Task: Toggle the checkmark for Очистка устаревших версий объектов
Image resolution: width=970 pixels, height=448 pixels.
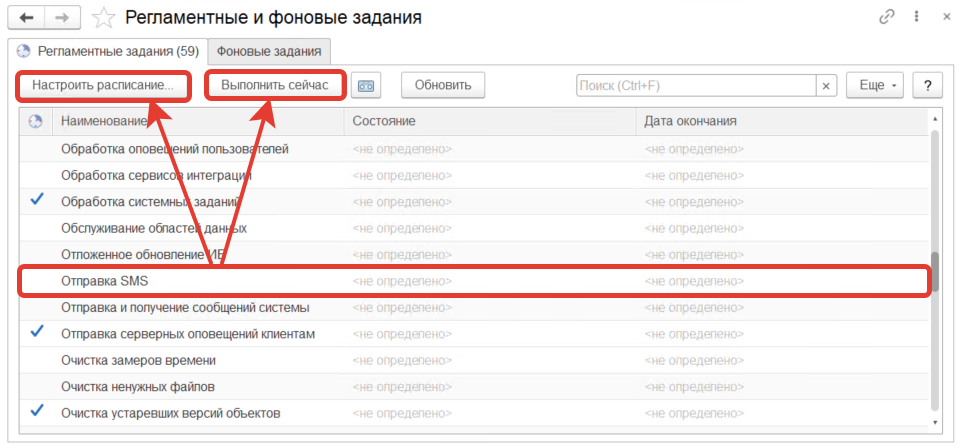Action: coord(37,410)
